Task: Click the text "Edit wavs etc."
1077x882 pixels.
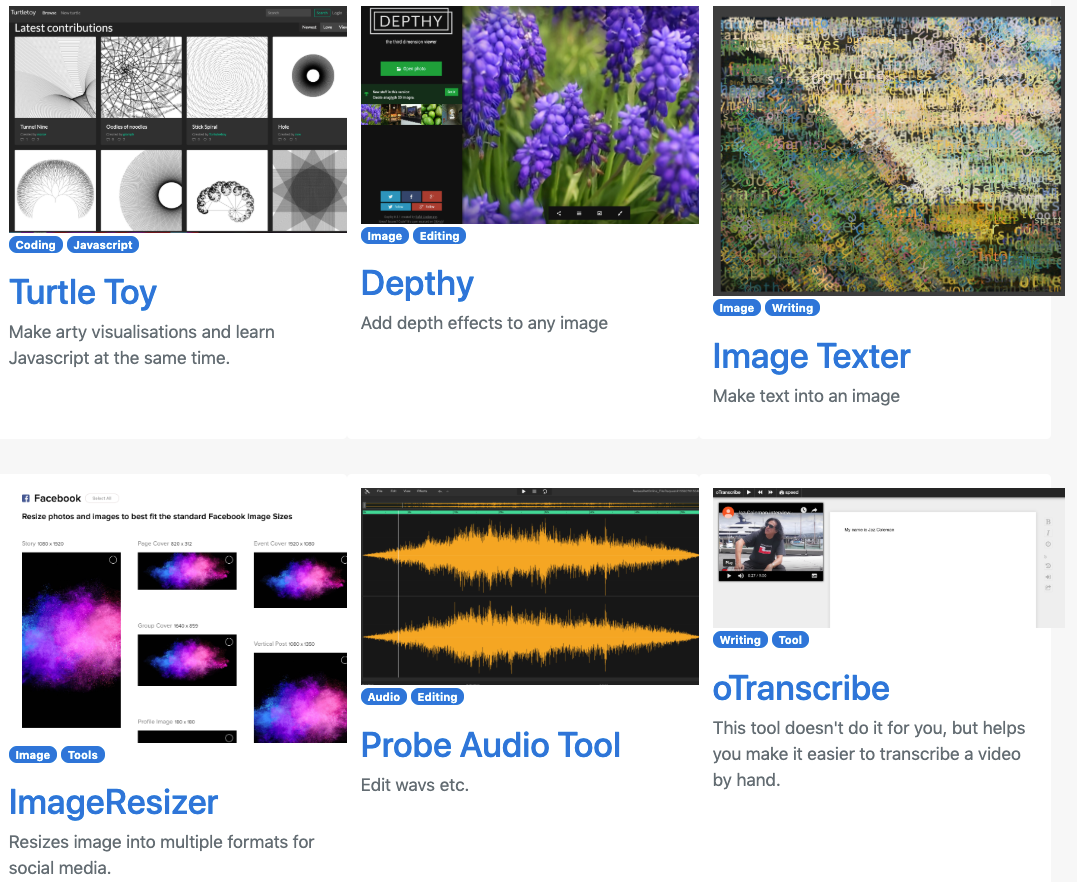Action: point(415,784)
